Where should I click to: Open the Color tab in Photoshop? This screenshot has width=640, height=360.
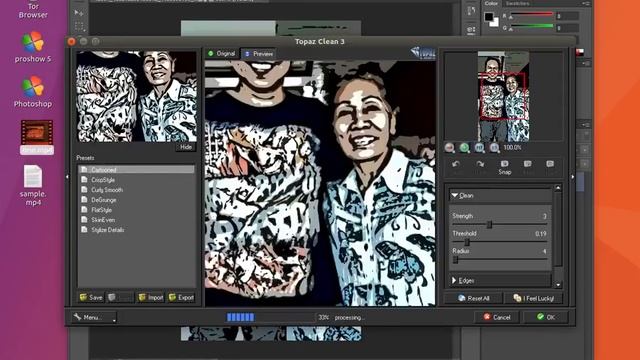(491, 3)
